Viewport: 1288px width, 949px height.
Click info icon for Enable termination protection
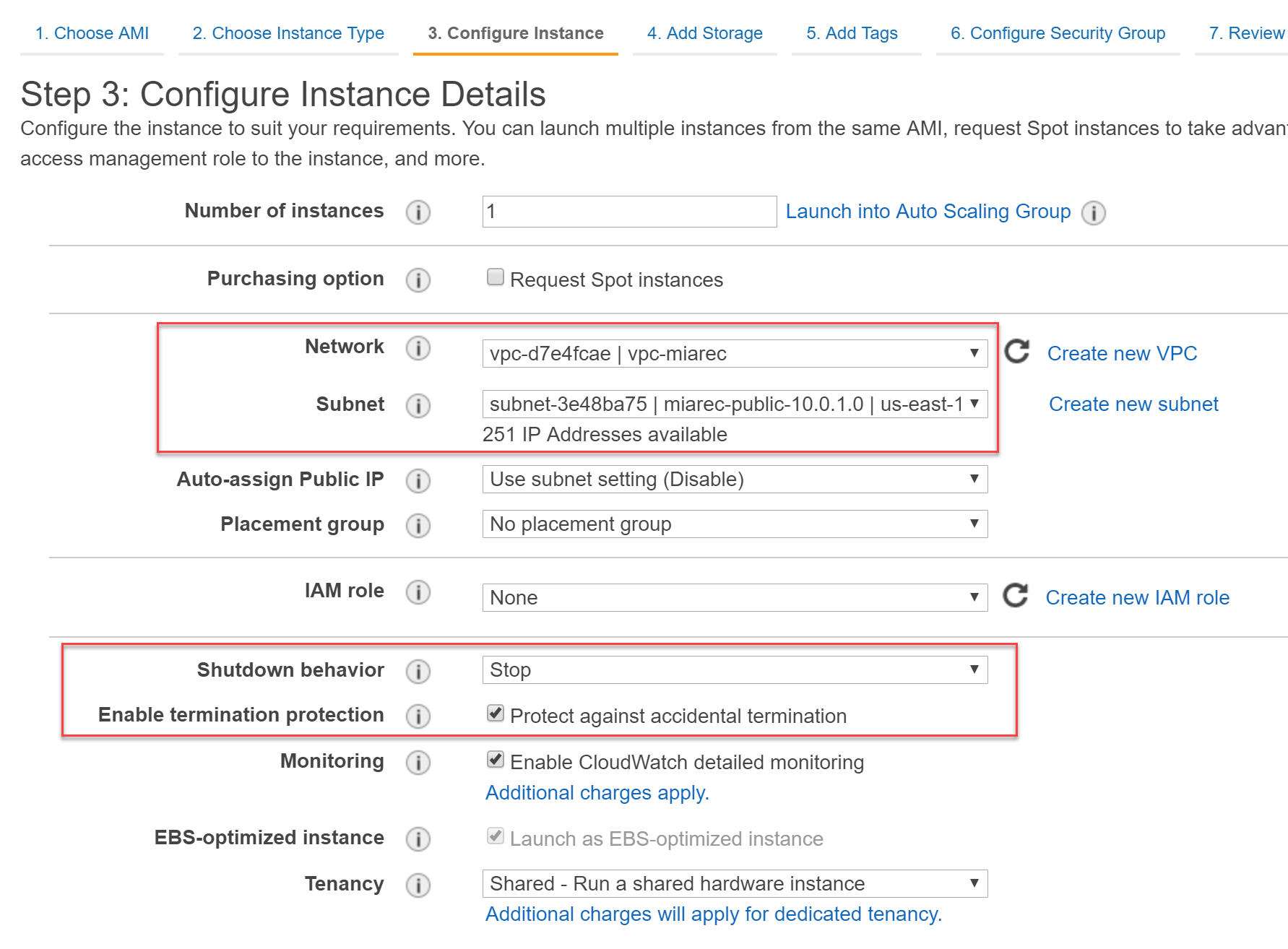click(418, 716)
